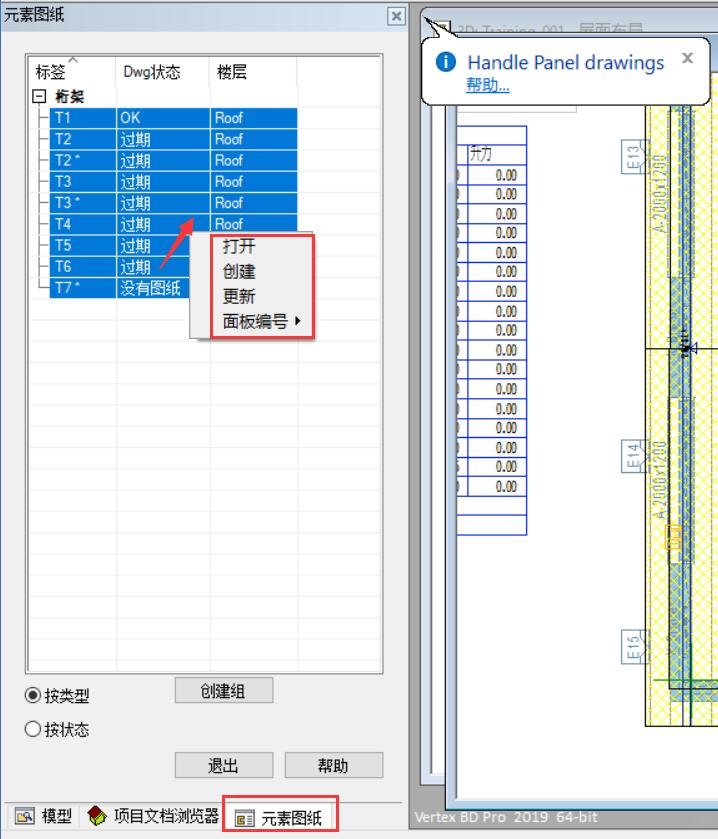
Task: Click the 没有图纸 status cell of T7
Action: (x=153, y=288)
